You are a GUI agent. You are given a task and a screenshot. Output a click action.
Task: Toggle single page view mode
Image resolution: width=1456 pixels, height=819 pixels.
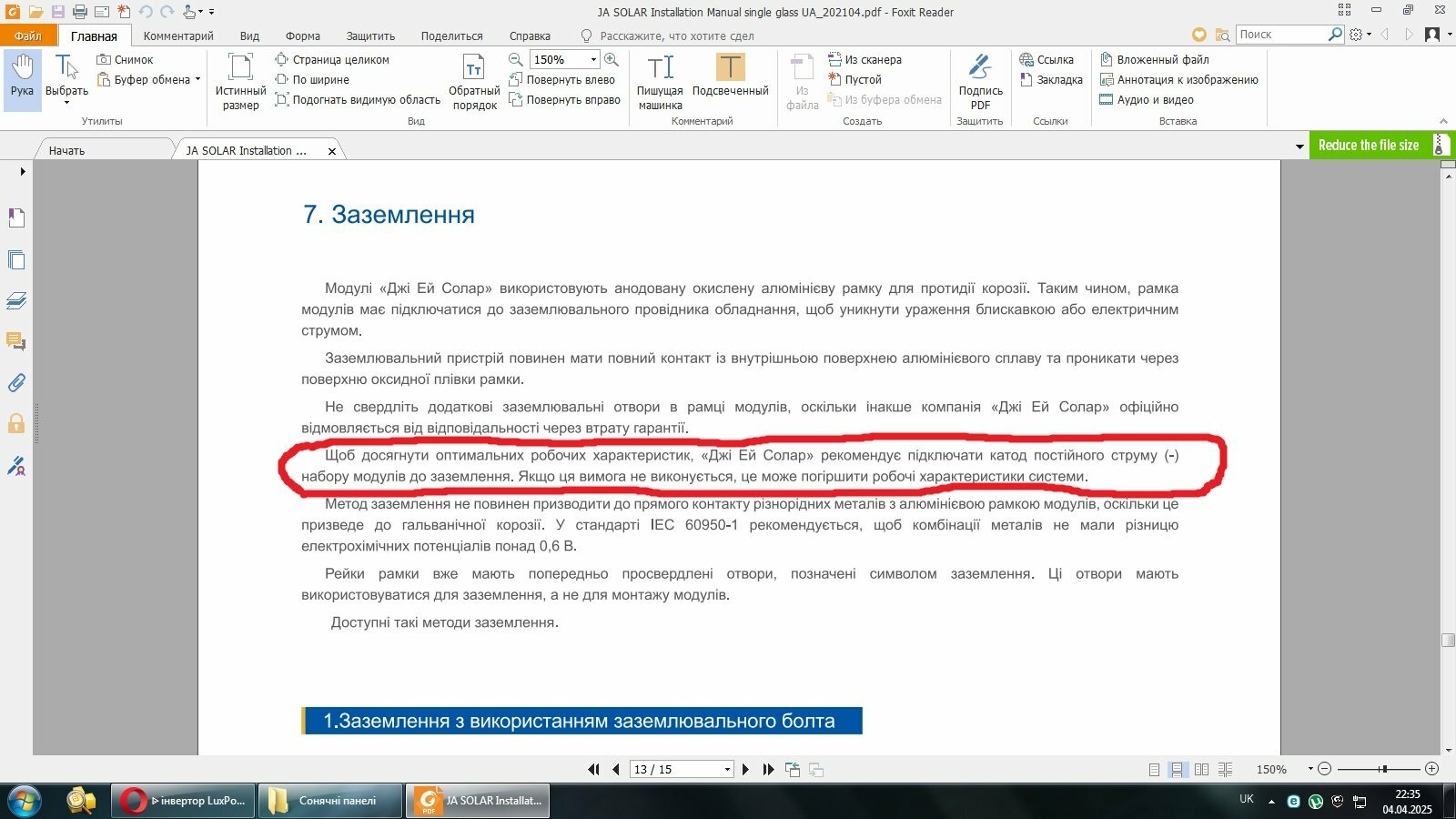[x=1154, y=770]
